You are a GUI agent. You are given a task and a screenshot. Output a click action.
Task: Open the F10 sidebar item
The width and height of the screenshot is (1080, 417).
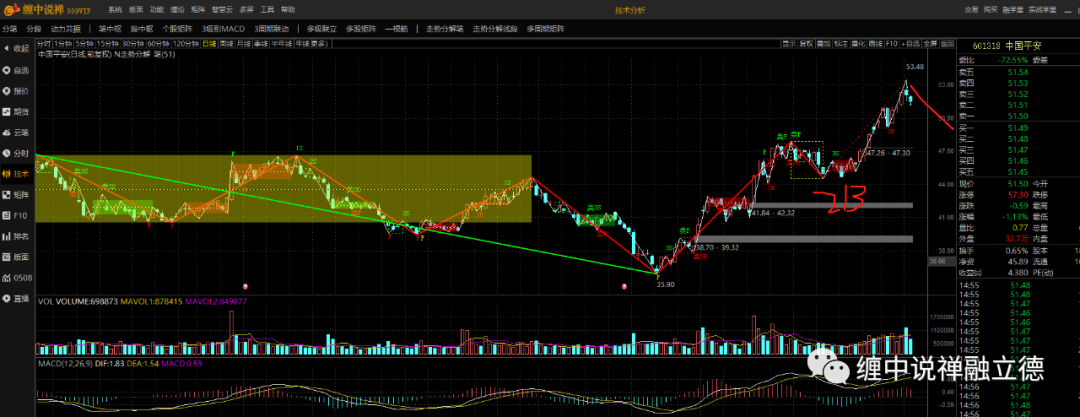17,215
